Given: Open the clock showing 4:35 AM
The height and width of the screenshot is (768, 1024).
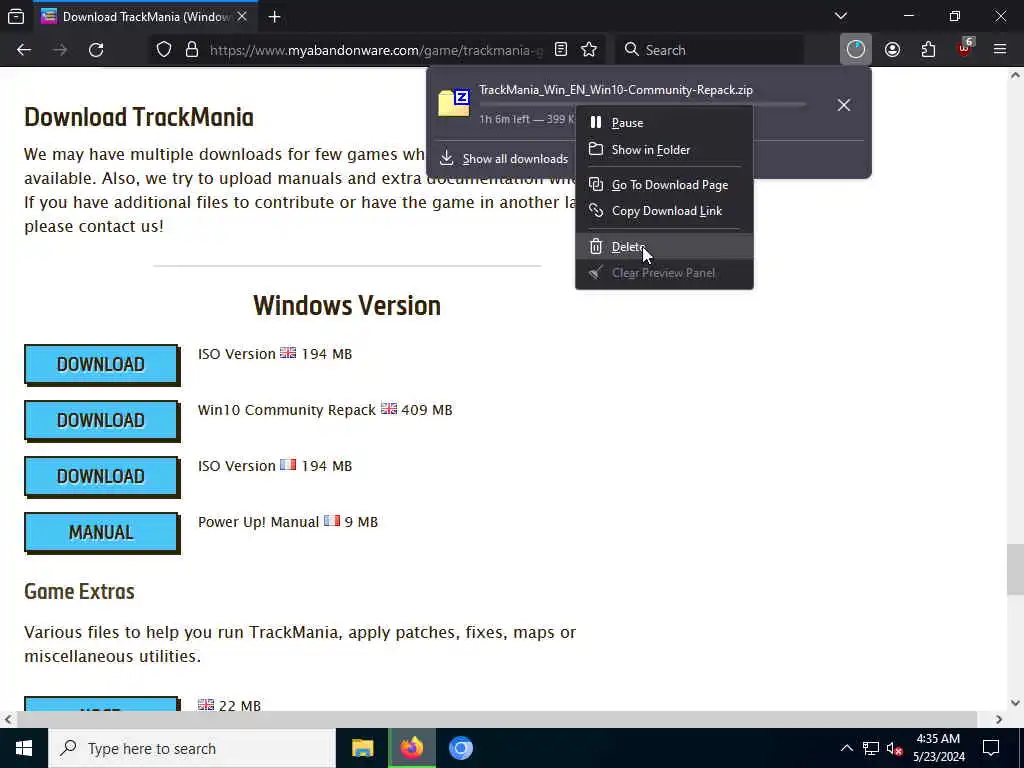Looking at the screenshot, I should coord(938,748).
